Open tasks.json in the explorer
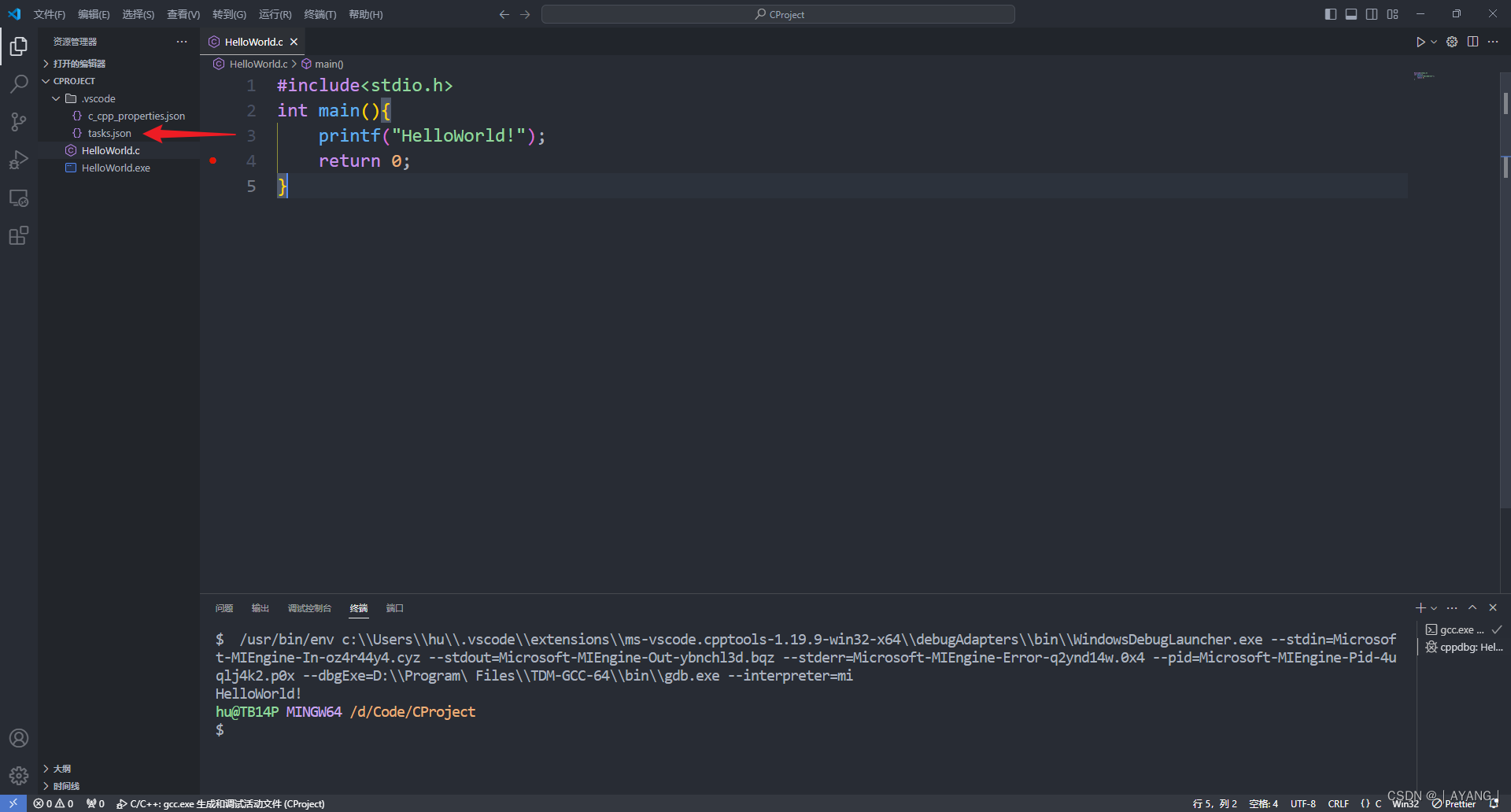 pos(119,133)
